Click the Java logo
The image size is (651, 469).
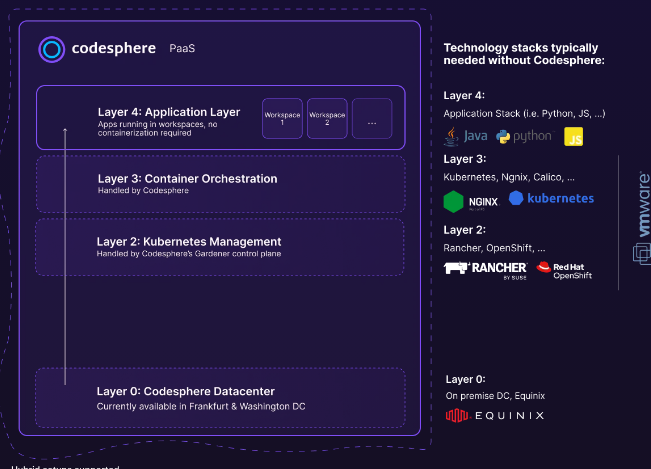465,137
